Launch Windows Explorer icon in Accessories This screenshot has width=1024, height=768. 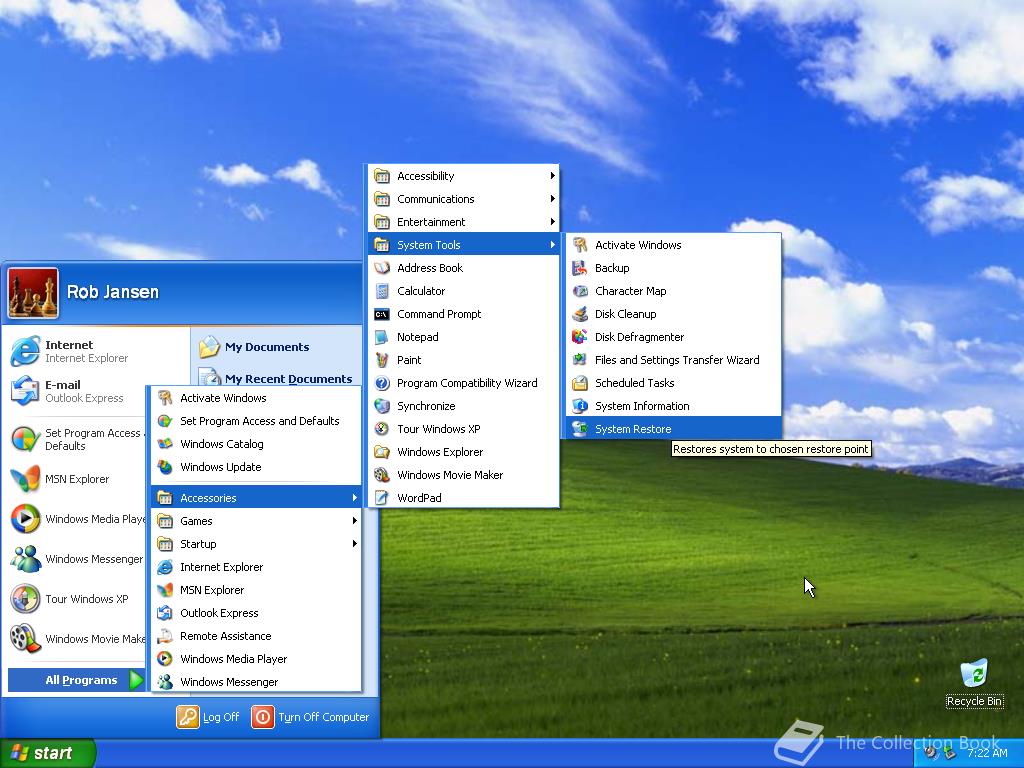381,452
